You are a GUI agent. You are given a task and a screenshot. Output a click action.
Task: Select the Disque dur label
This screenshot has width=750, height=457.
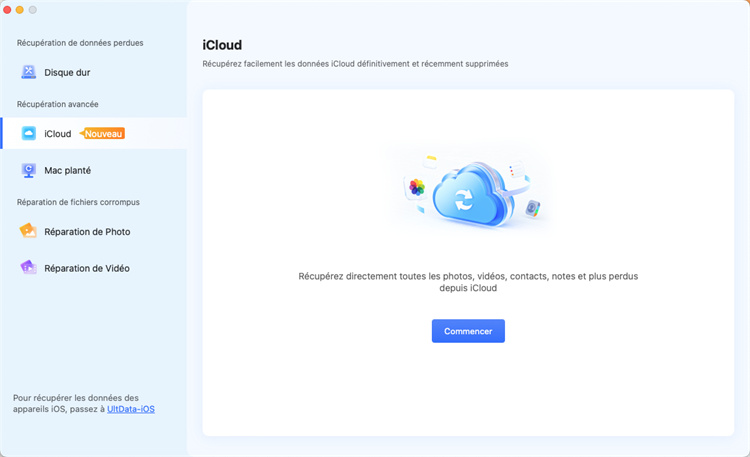click(x=67, y=73)
